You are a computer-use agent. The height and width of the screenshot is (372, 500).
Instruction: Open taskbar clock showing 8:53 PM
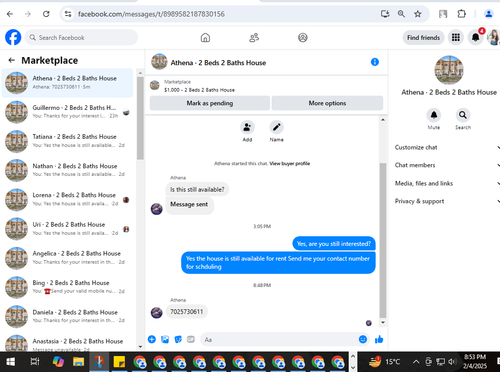click(475, 361)
